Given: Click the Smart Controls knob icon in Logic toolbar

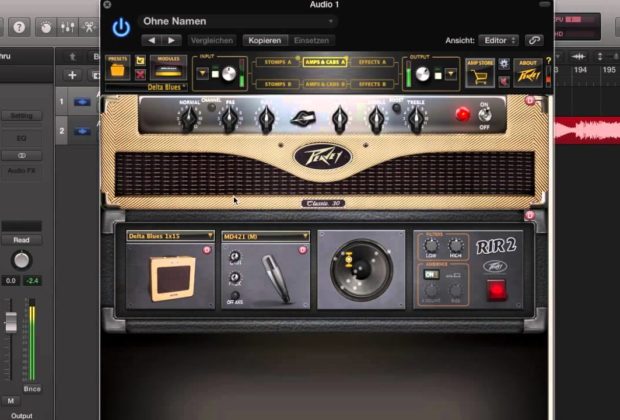Looking at the screenshot, I should 46,27.
